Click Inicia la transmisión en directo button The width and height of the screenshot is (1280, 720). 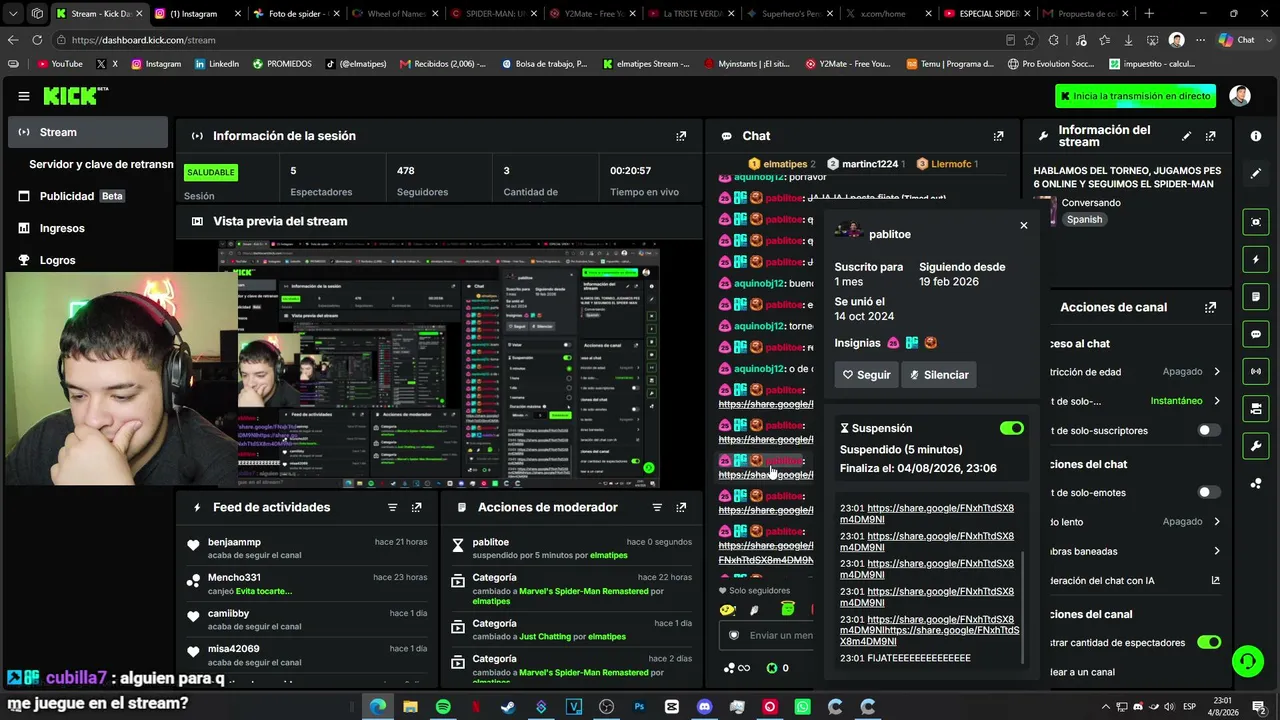[1136, 96]
